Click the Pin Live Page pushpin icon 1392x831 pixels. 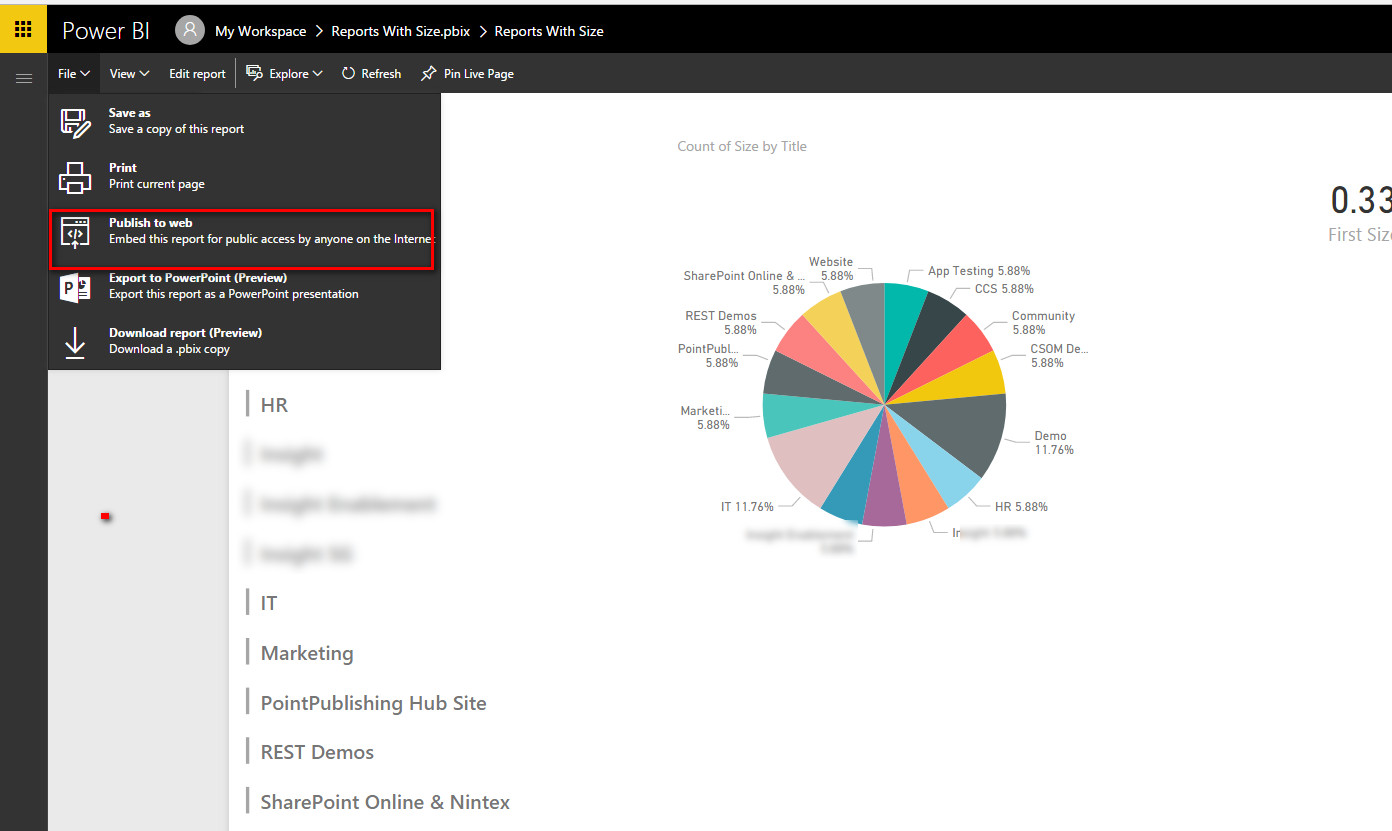coord(427,73)
